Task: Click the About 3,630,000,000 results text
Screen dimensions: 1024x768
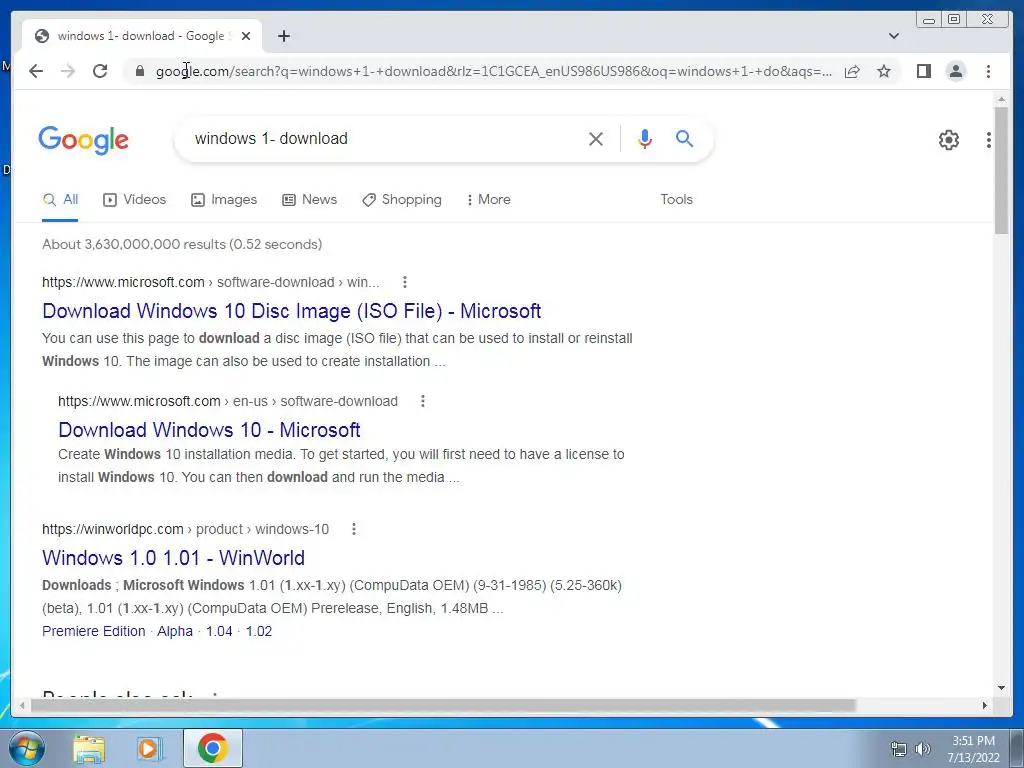Action: click(182, 244)
